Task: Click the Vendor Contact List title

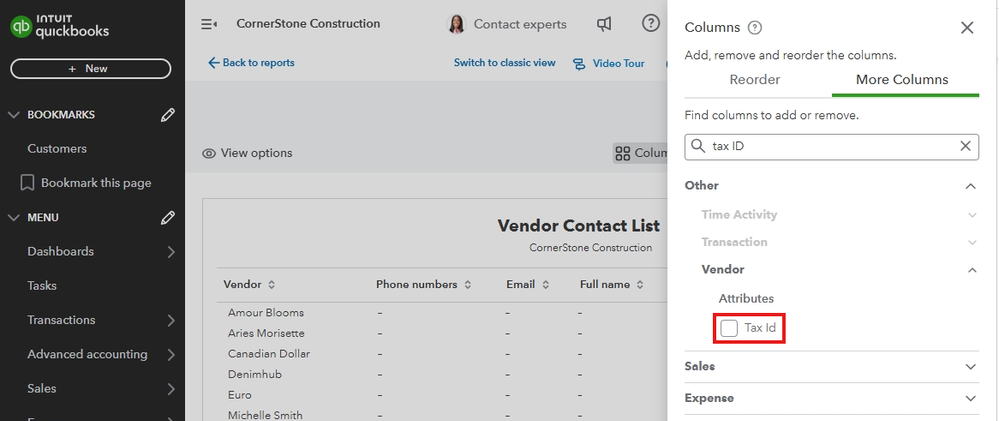Action: point(579,226)
